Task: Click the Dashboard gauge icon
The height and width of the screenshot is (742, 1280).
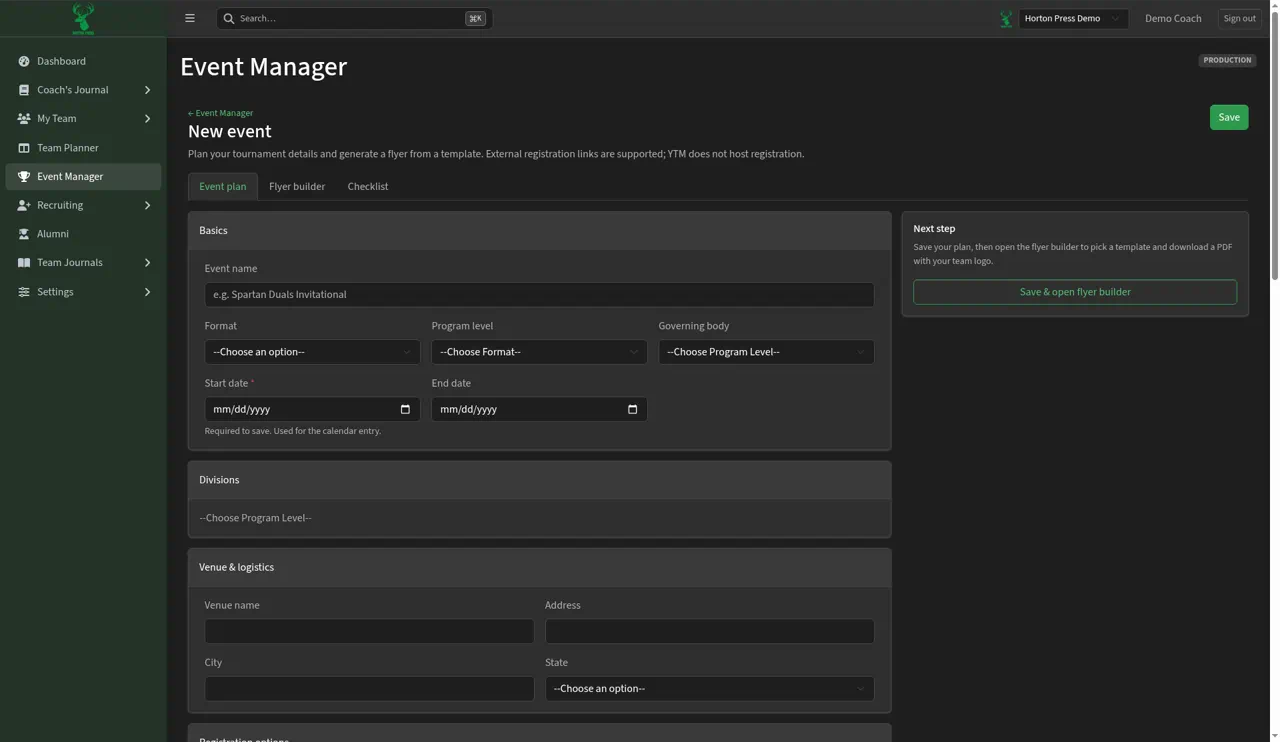Action: pyautogui.click(x=24, y=61)
